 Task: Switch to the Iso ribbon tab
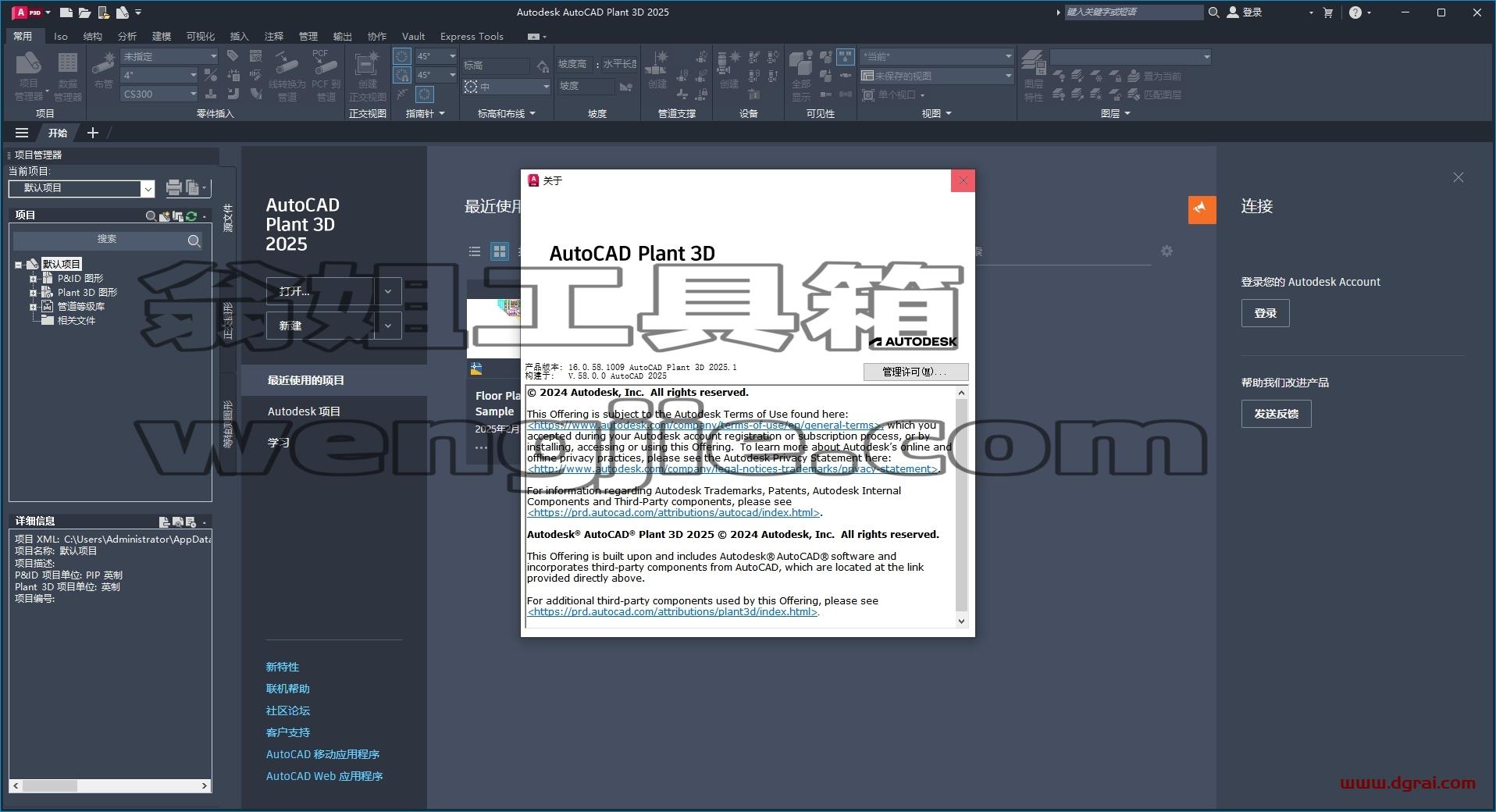click(x=61, y=36)
